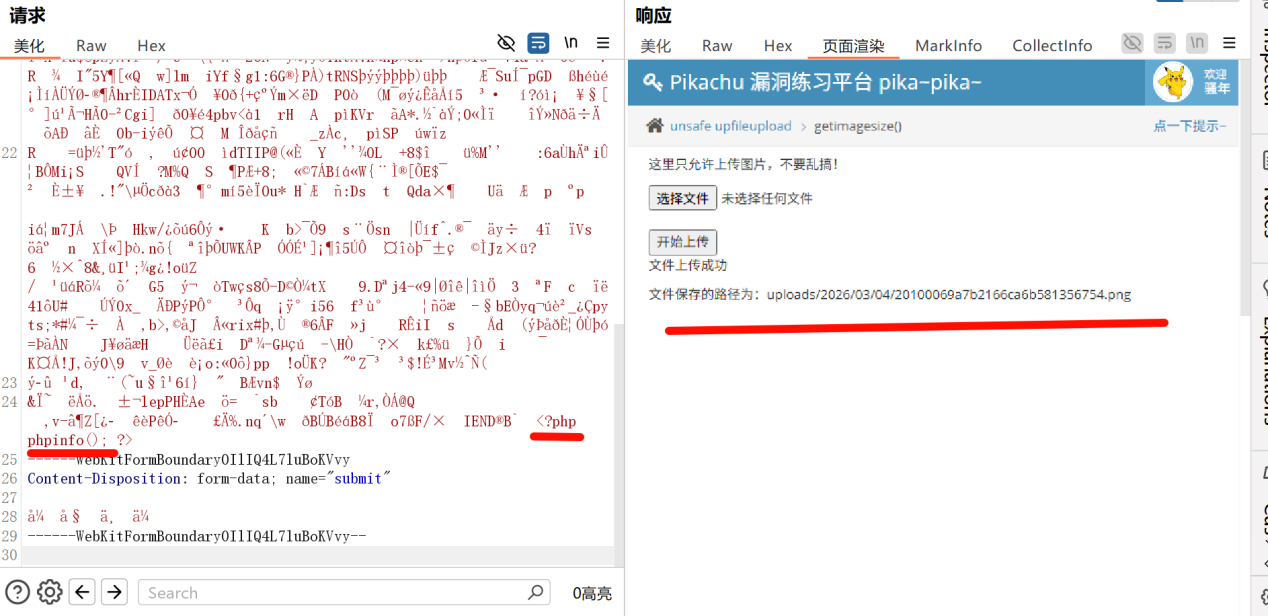Viewport: 1268px width, 616px height.
Task: Switch response view to Raw tab
Action: tap(717, 46)
